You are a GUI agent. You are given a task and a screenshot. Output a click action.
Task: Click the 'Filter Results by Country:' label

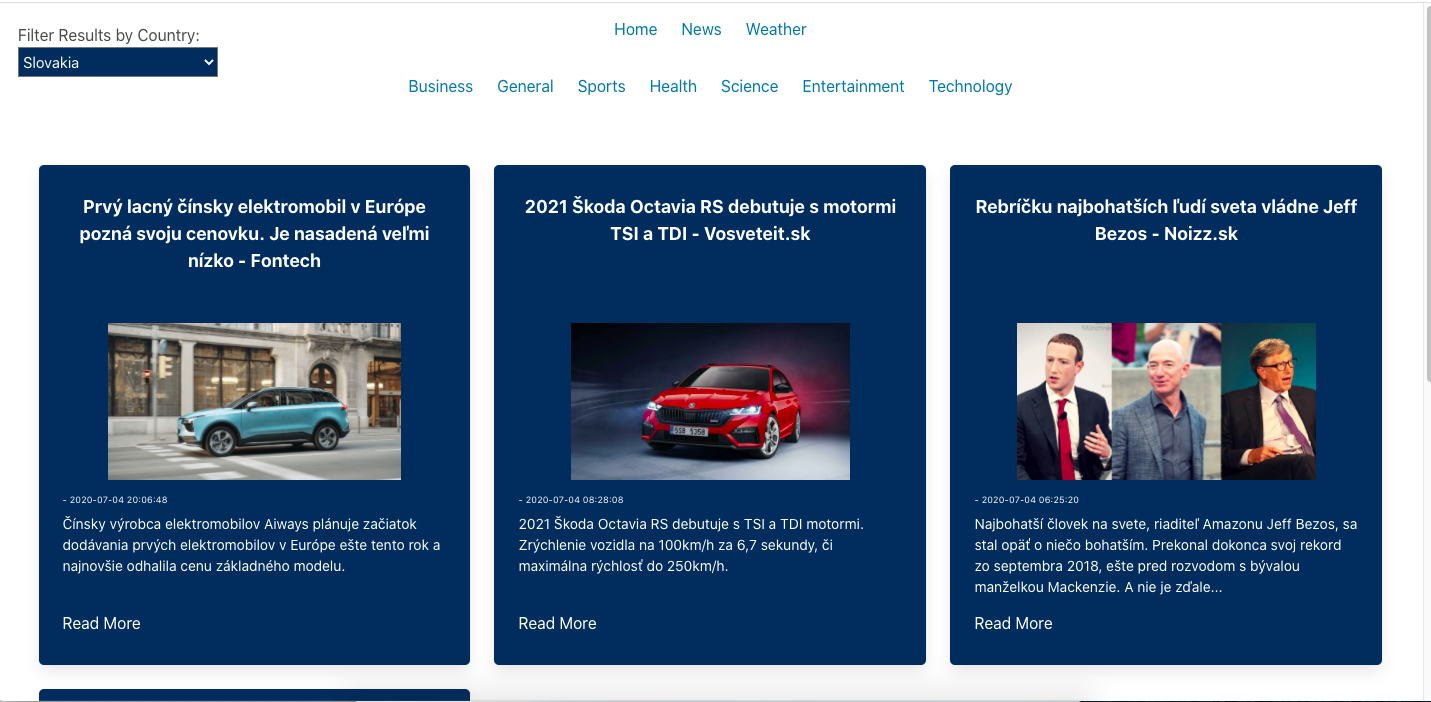pyautogui.click(x=109, y=35)
